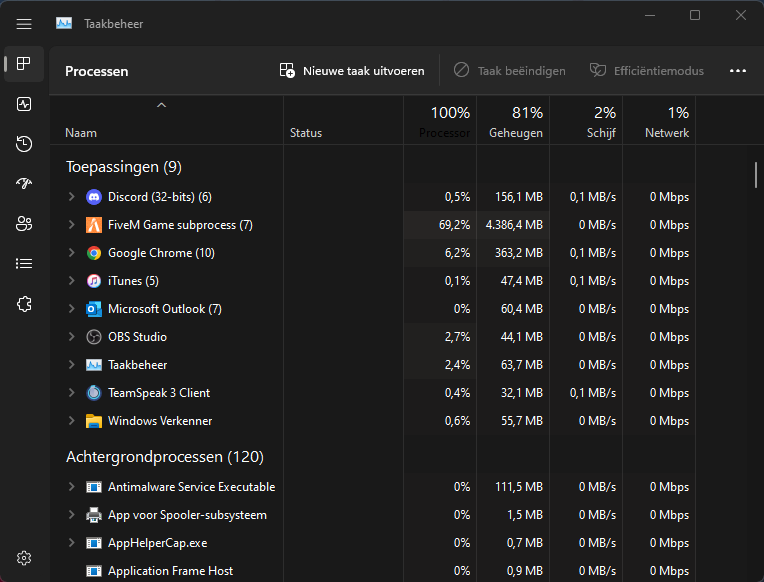The width and height of the screenshot is (764, 582).
Task: Click the vertical scrollbar of process list
Action: (x=756, y=174)
